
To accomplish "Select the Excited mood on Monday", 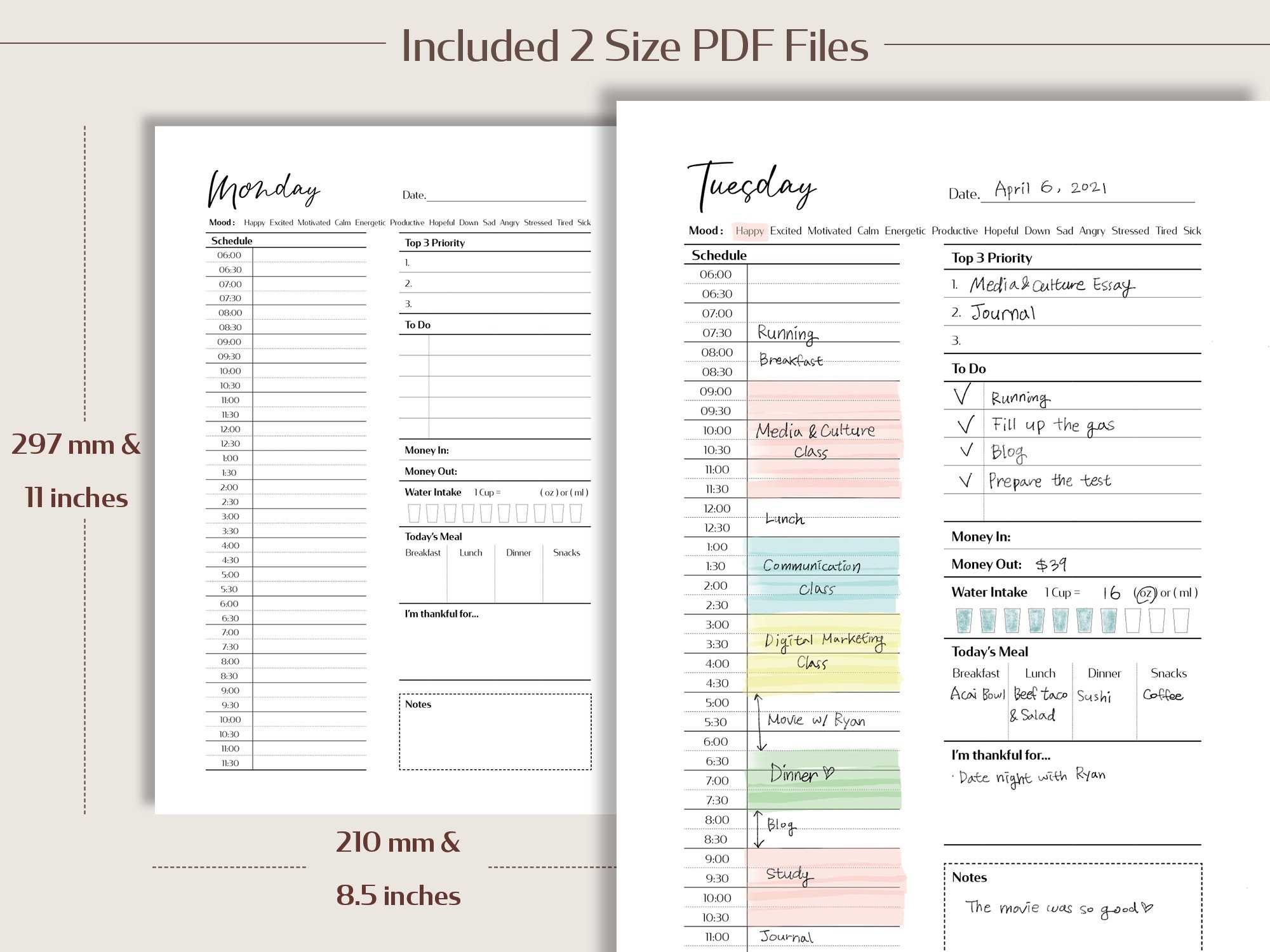I will [282, 223].
